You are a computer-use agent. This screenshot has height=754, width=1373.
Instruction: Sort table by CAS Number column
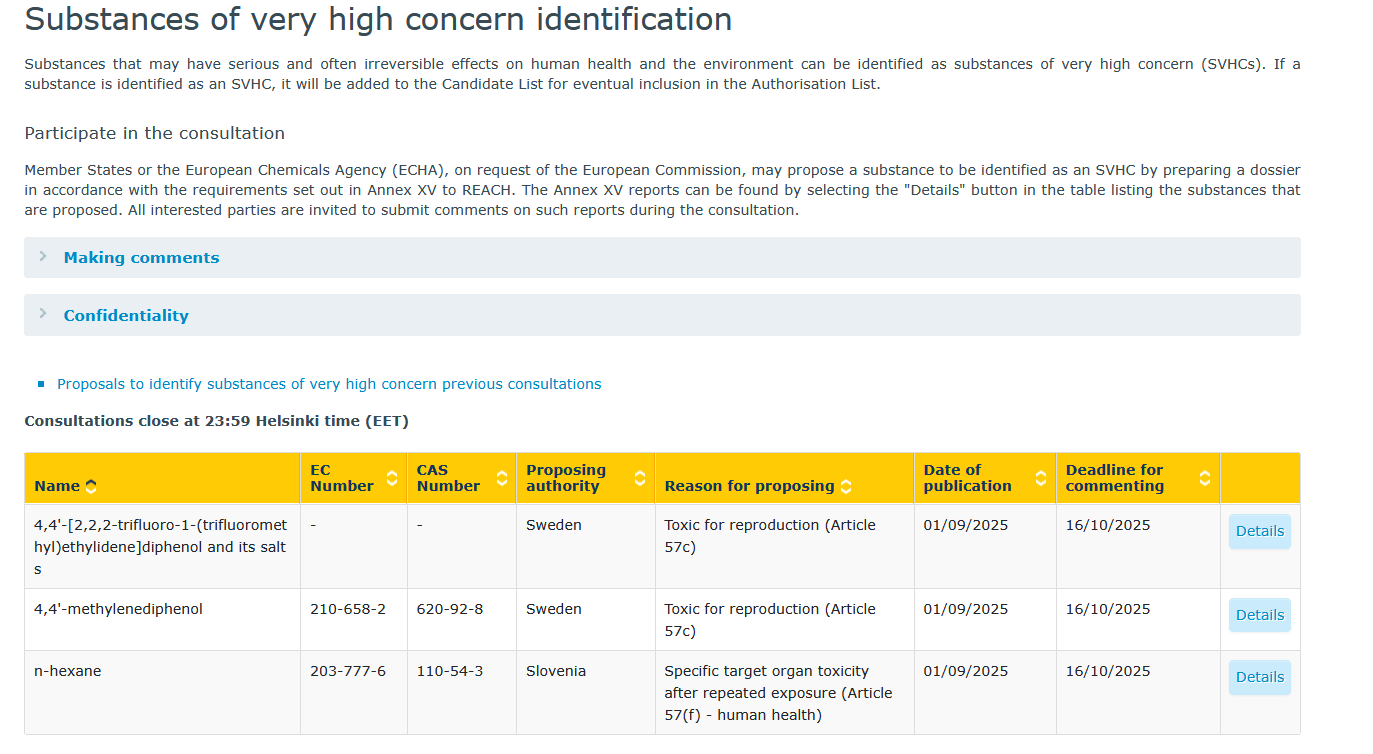coord(502,478)
